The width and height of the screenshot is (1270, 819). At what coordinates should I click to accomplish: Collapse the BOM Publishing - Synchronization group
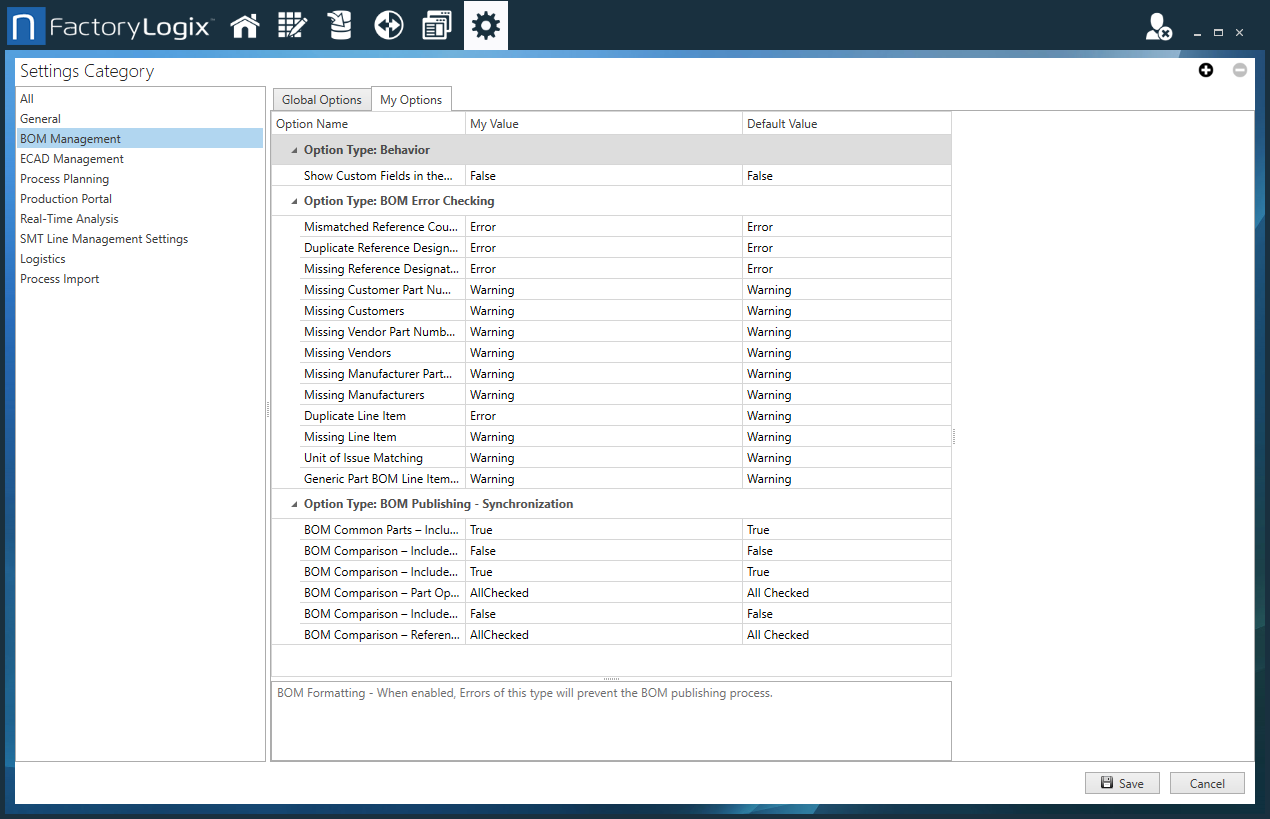[x=294, y=504]
